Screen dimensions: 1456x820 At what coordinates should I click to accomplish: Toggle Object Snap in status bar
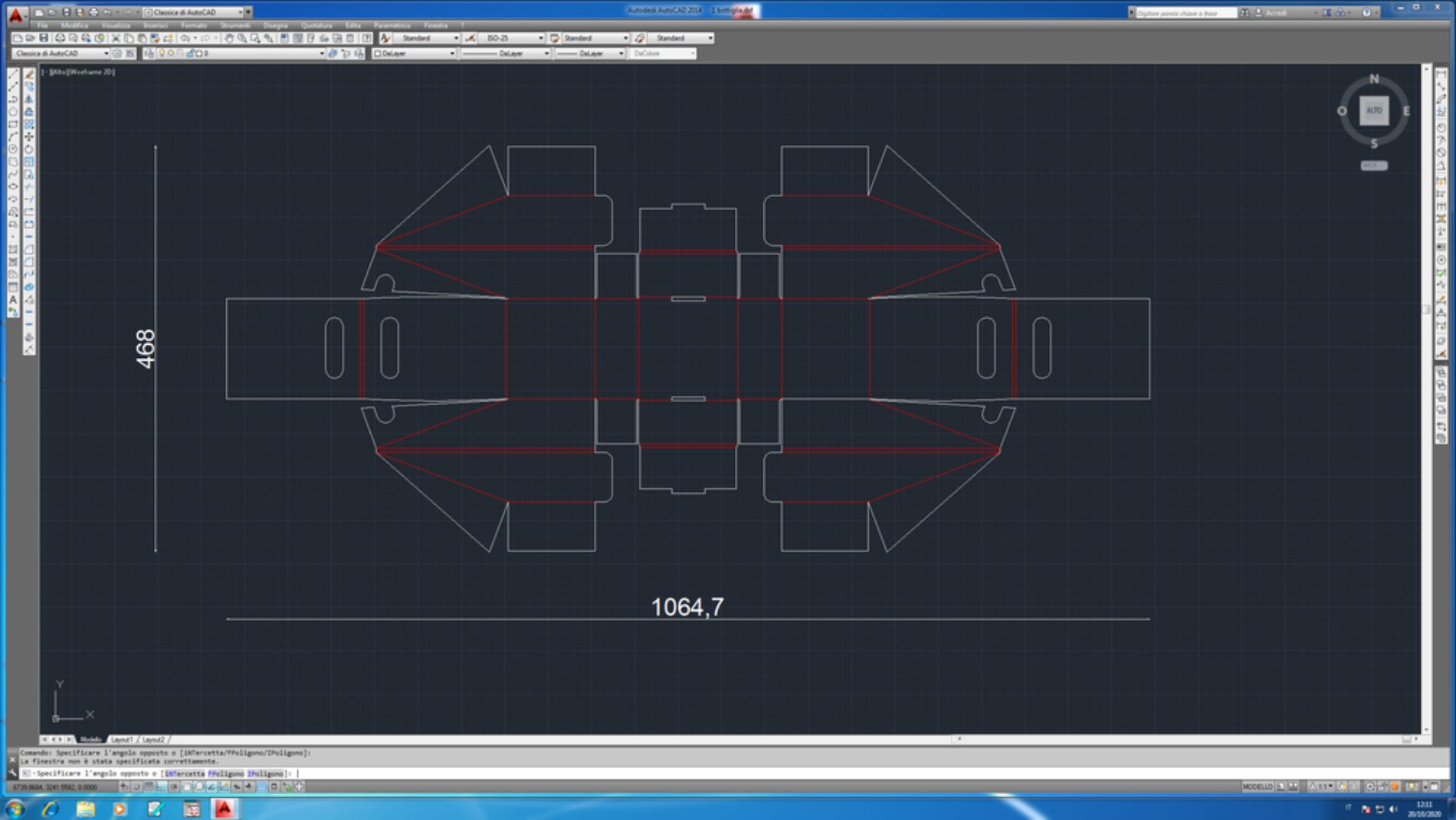(x=186, y=786)
